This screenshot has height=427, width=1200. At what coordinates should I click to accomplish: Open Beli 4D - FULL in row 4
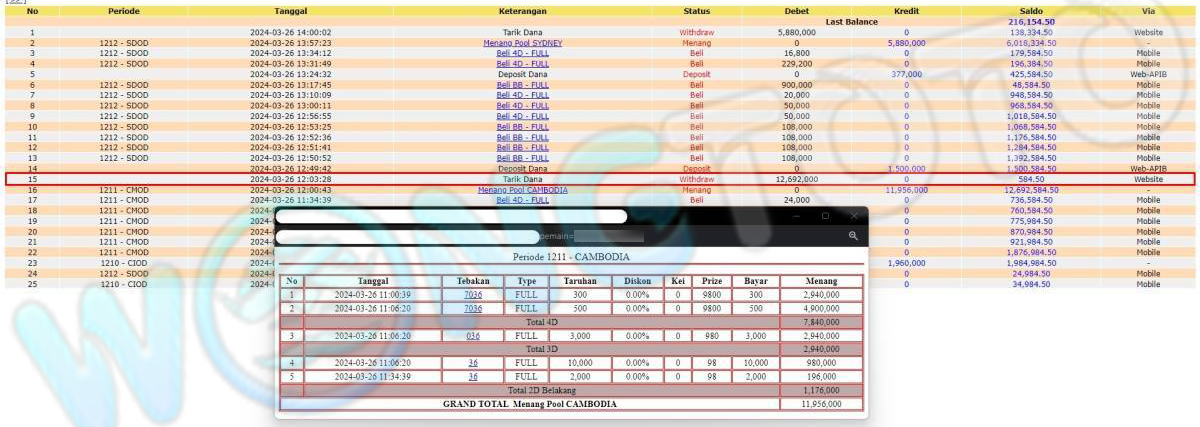[x=522, y=64]
